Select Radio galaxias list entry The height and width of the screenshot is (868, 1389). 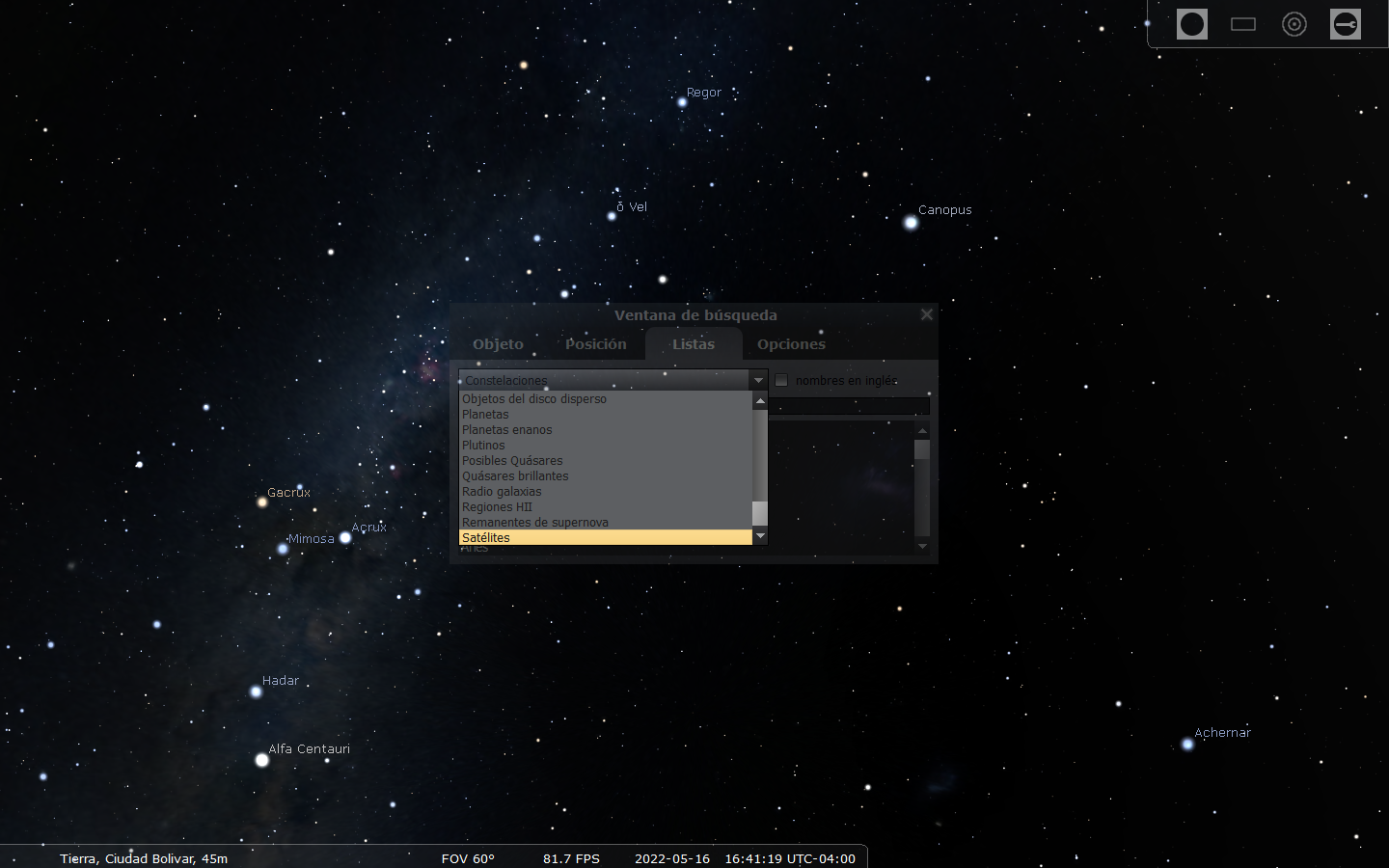click(x=605, y=492)
